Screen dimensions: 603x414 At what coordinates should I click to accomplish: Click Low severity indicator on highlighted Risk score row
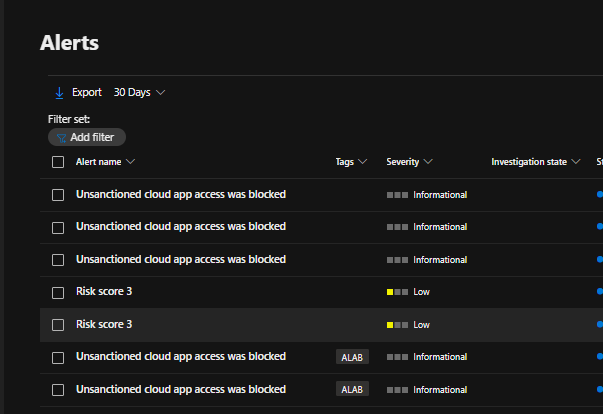tap(397, 325)
